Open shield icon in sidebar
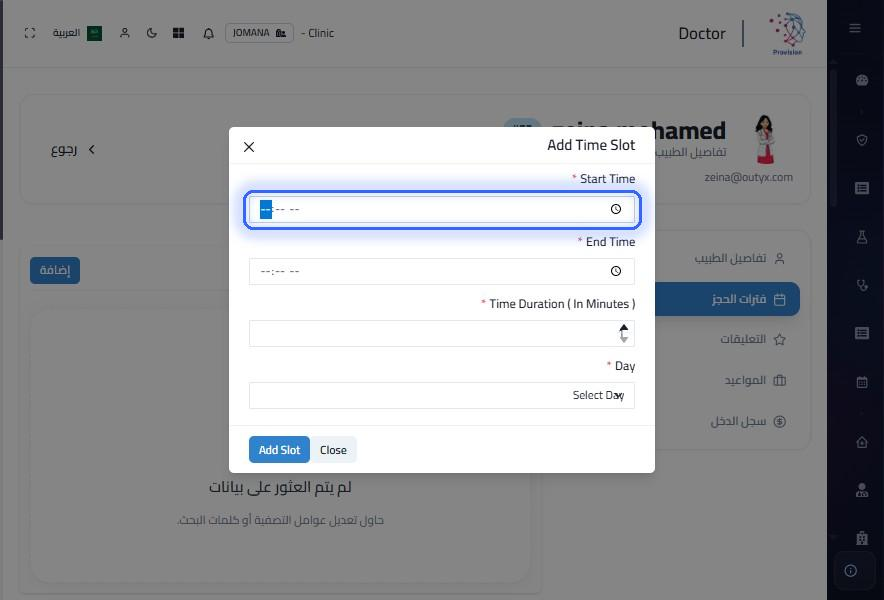Screen dimensions: 884x600 pos(862,140)
